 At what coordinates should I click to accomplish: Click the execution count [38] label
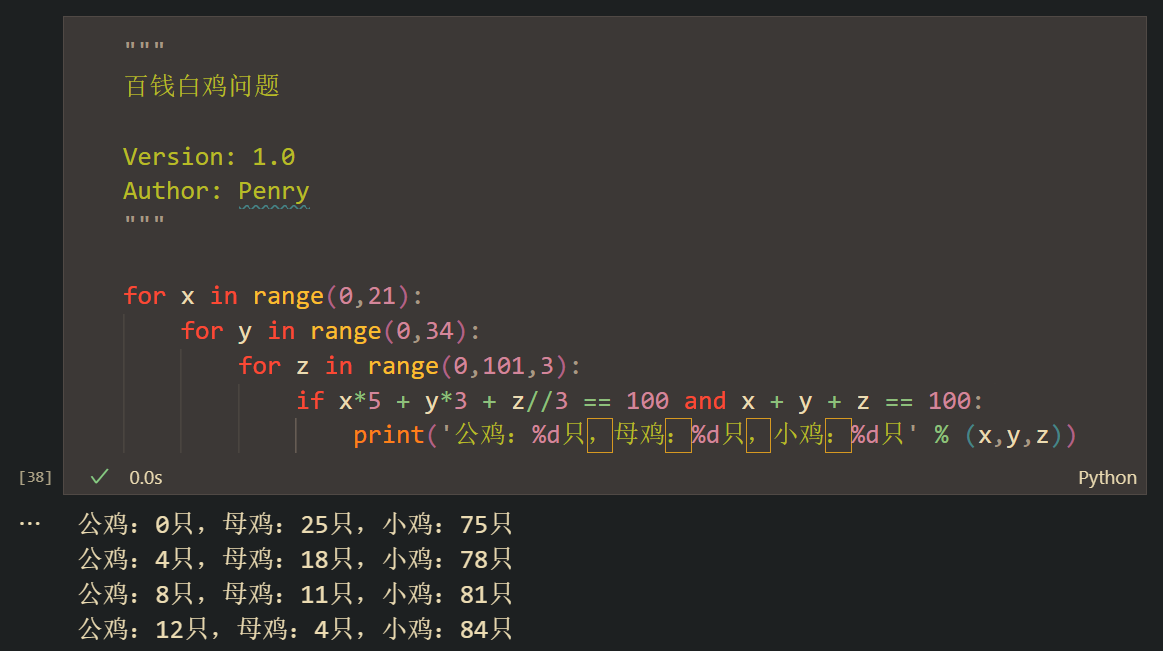[35, 477]
